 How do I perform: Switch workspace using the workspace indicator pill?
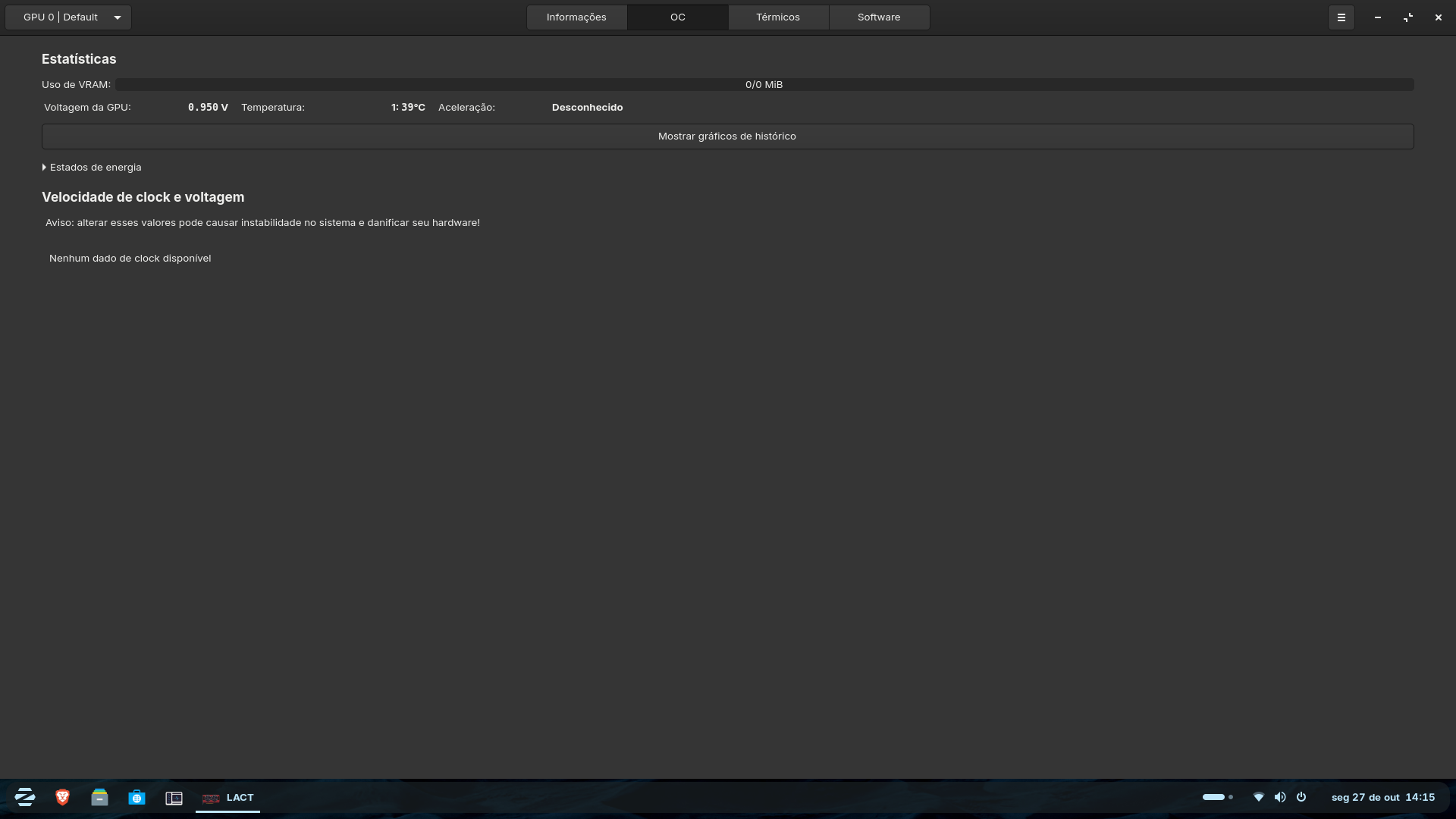(1214, 797)
